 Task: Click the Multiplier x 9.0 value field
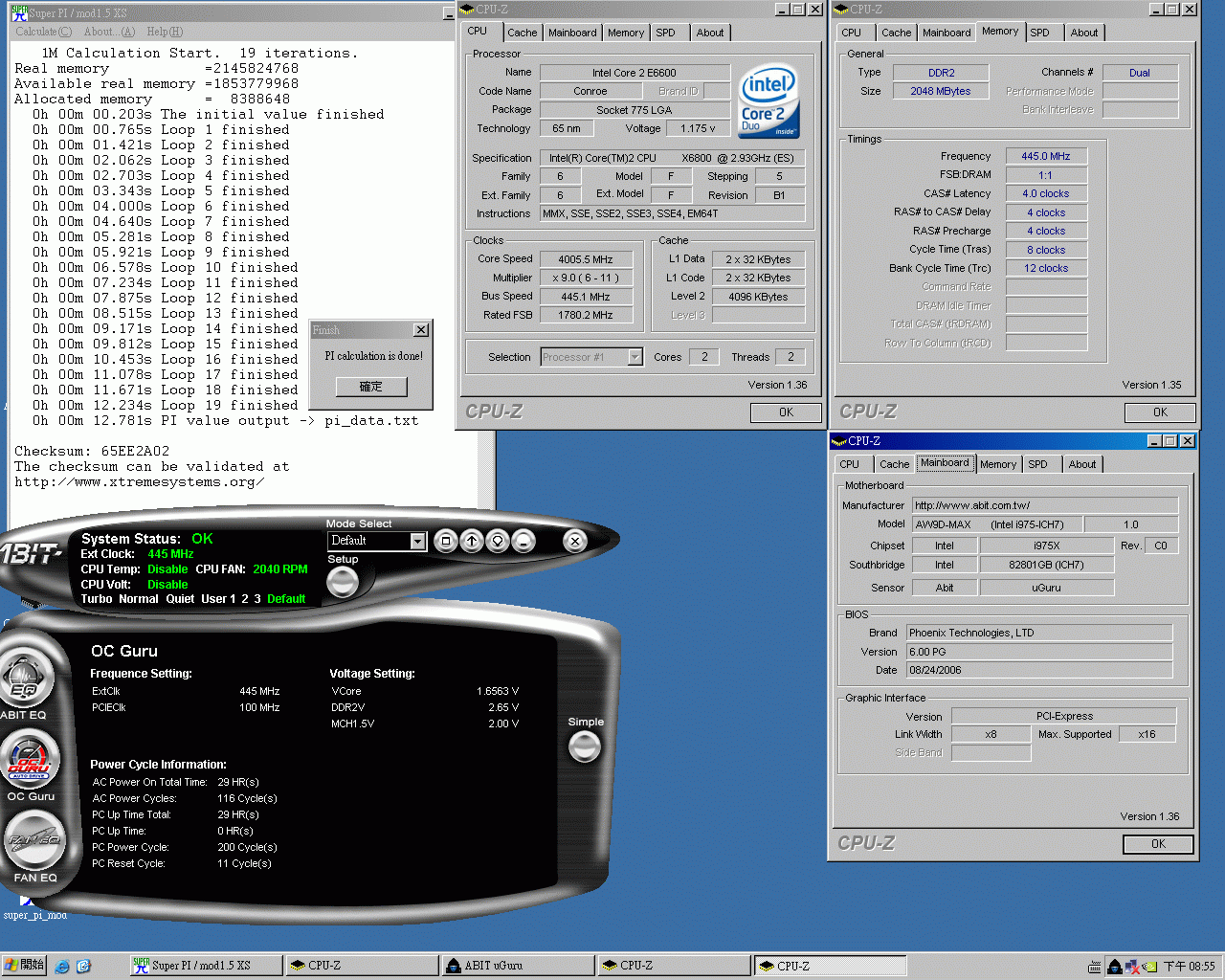tap(586, 278)
